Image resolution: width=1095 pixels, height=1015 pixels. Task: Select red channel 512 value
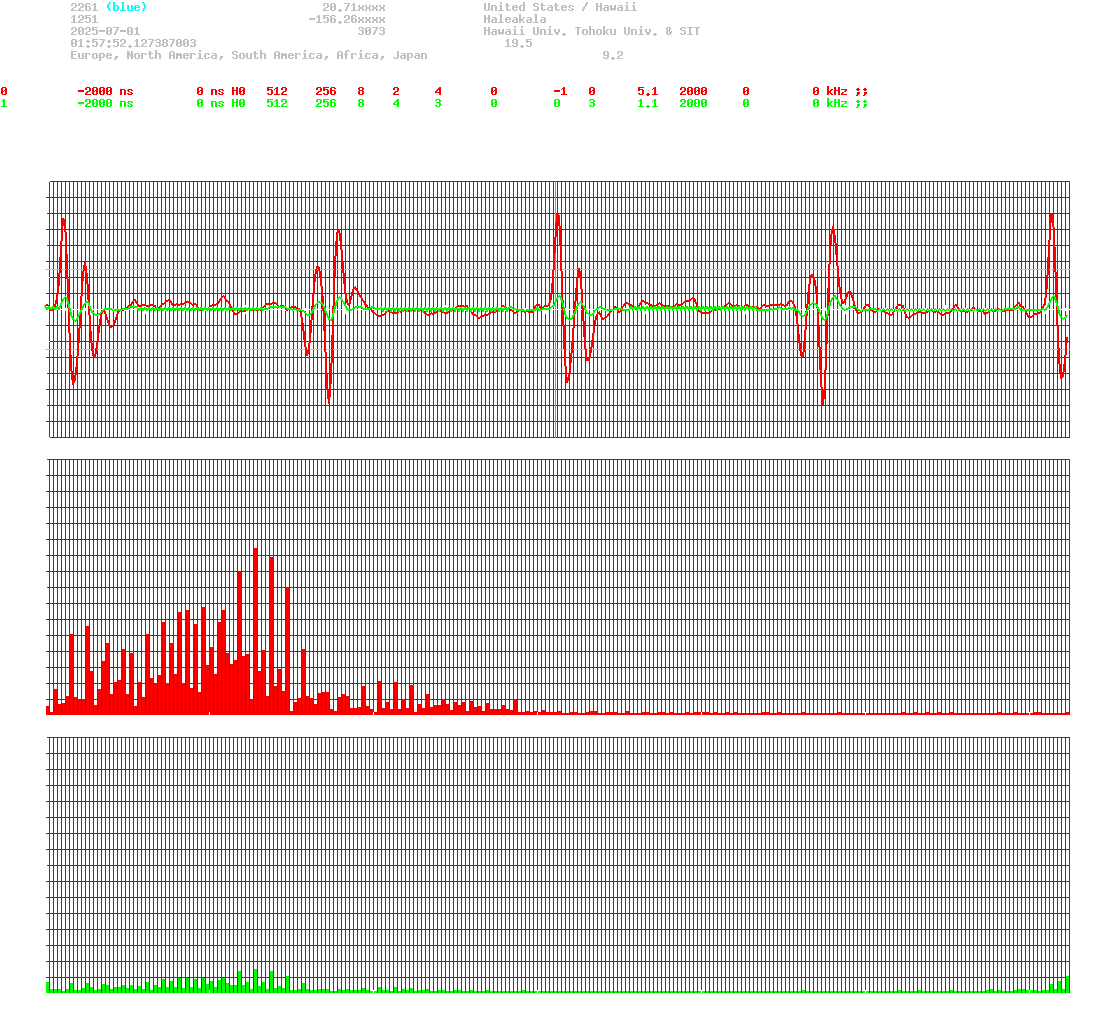pos(277,92)
